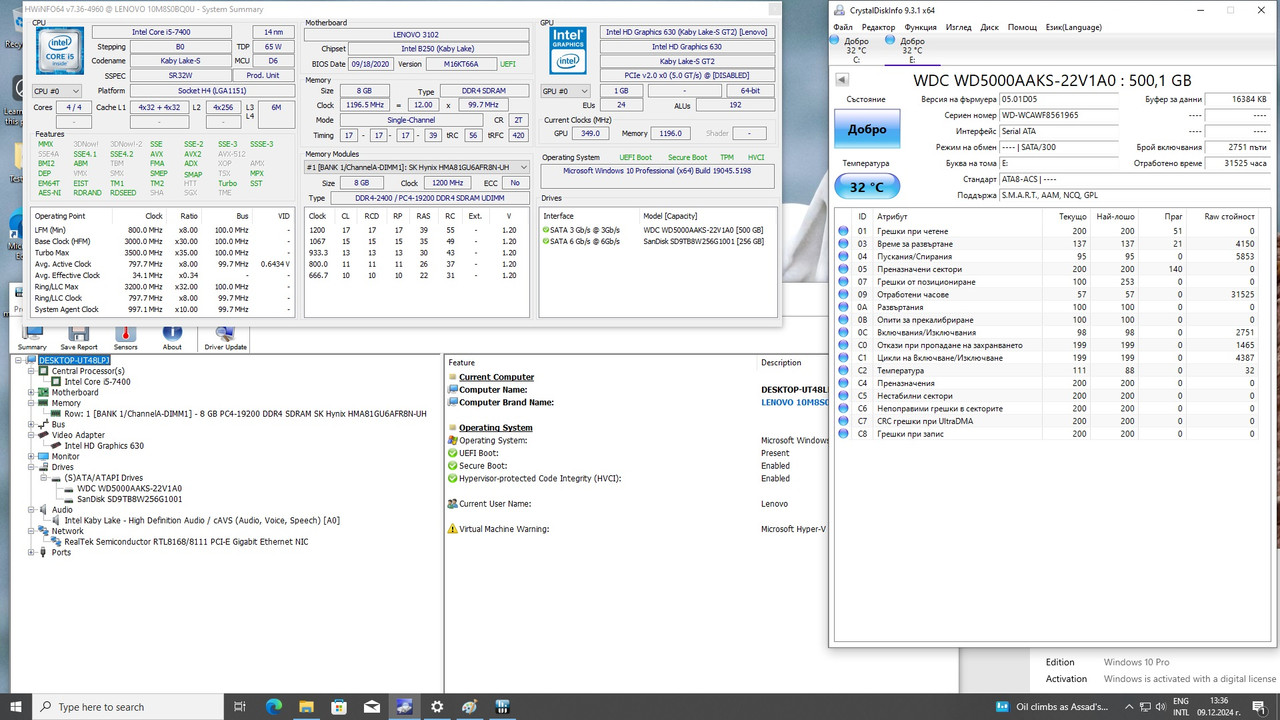The image size is (1280, 720).
Task: Click the Добро health status button
Action: tap(867, 129)
